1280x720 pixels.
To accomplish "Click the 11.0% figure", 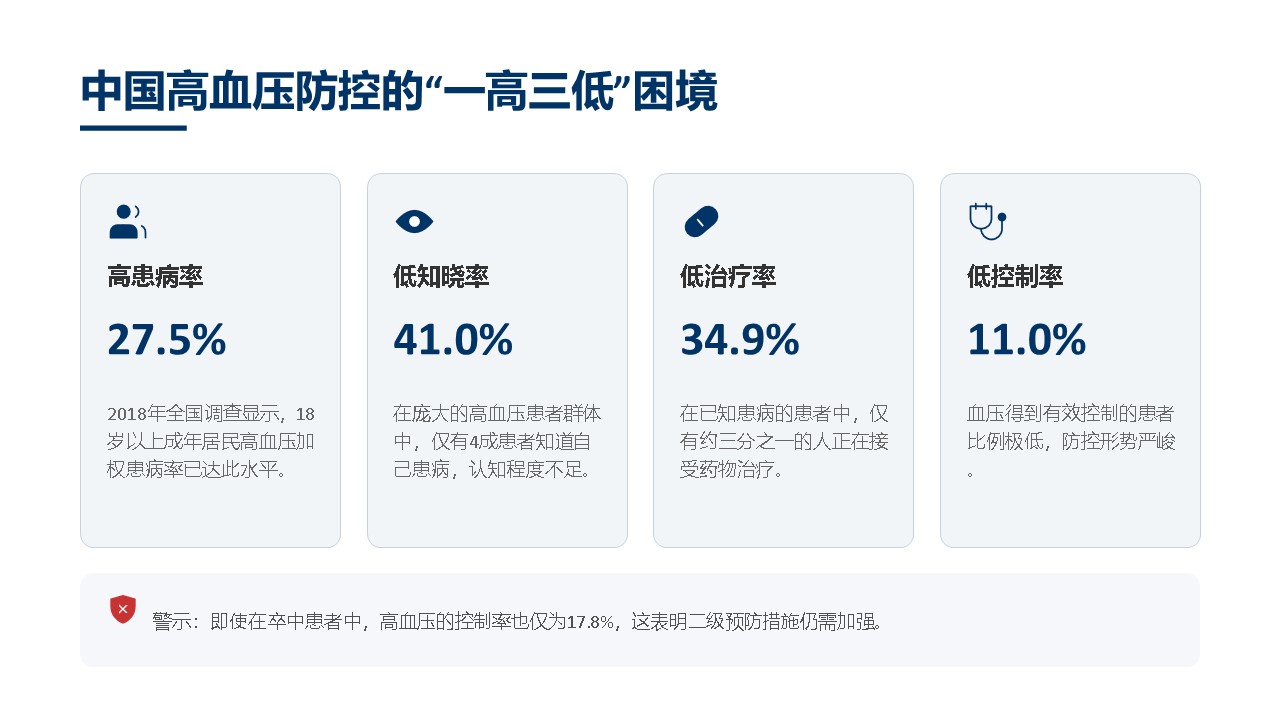I will click(x=1026, y=340).
